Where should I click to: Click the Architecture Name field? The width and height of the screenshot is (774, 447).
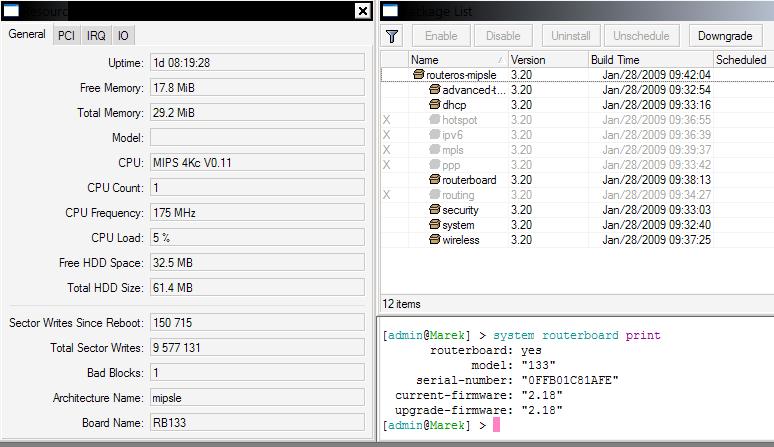(x=257, y=398)
